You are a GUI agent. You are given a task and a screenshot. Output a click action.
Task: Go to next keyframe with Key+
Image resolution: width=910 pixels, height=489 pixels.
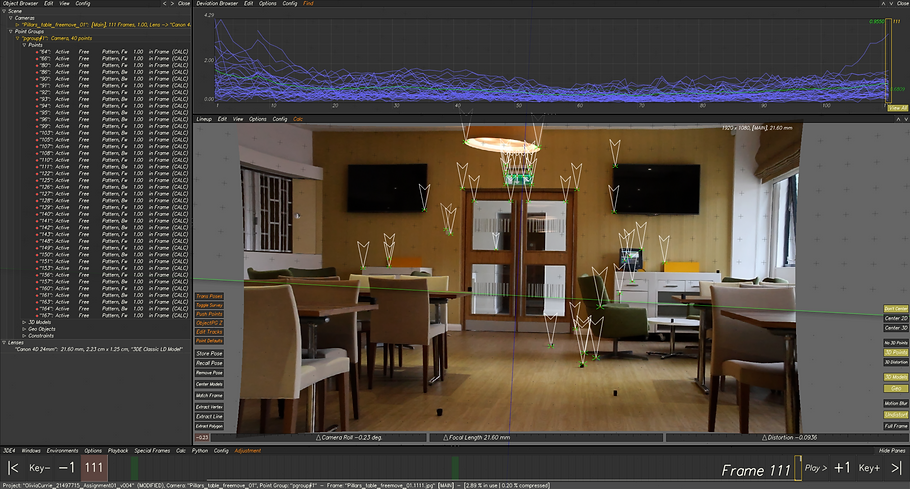pos(869,468)
